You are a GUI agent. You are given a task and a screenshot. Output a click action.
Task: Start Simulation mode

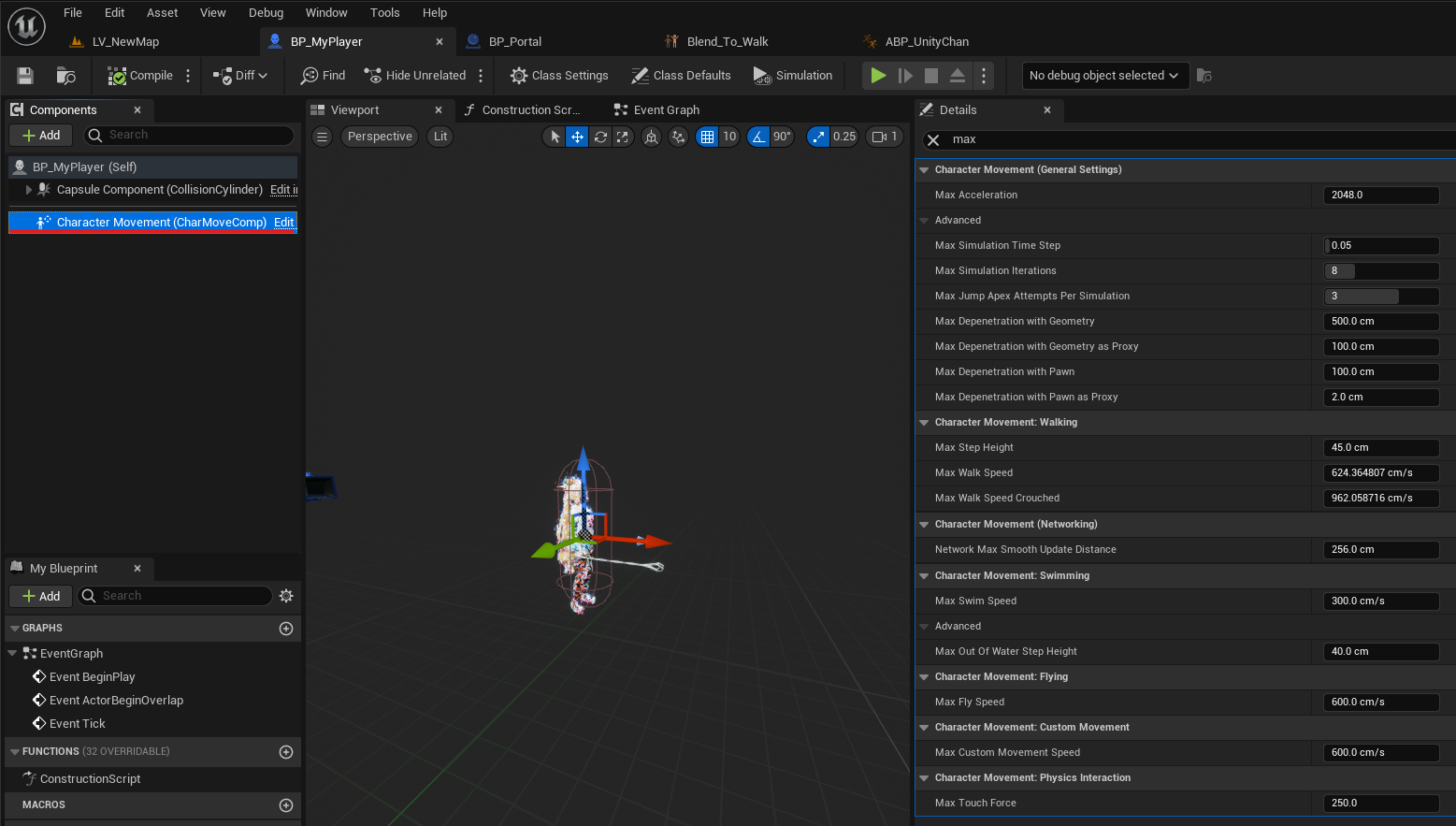pyautogui.click(x=792, y=76)
